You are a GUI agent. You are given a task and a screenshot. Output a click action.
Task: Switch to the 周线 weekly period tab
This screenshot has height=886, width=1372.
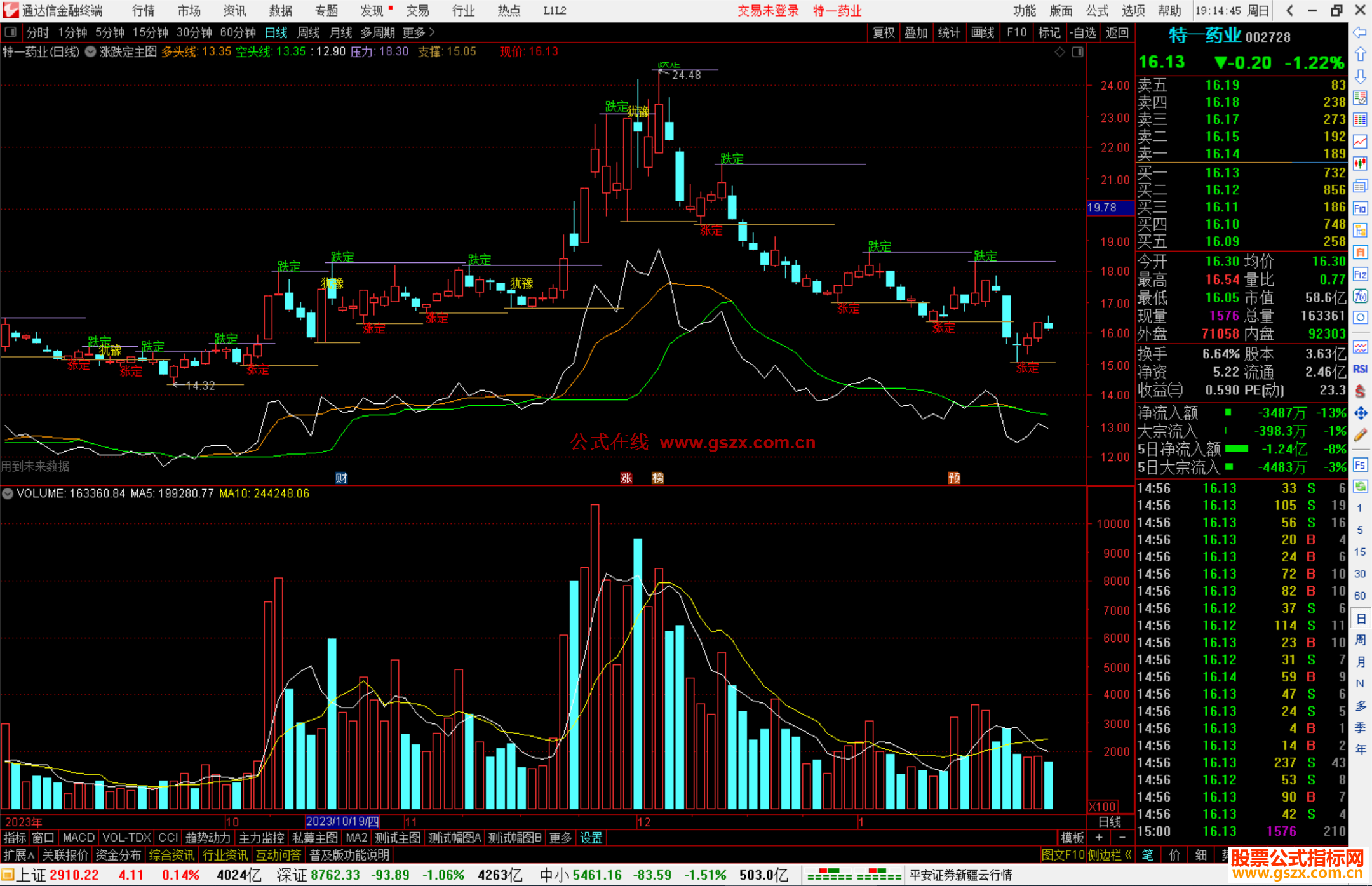pyautogui.click(x=308, y=32)
